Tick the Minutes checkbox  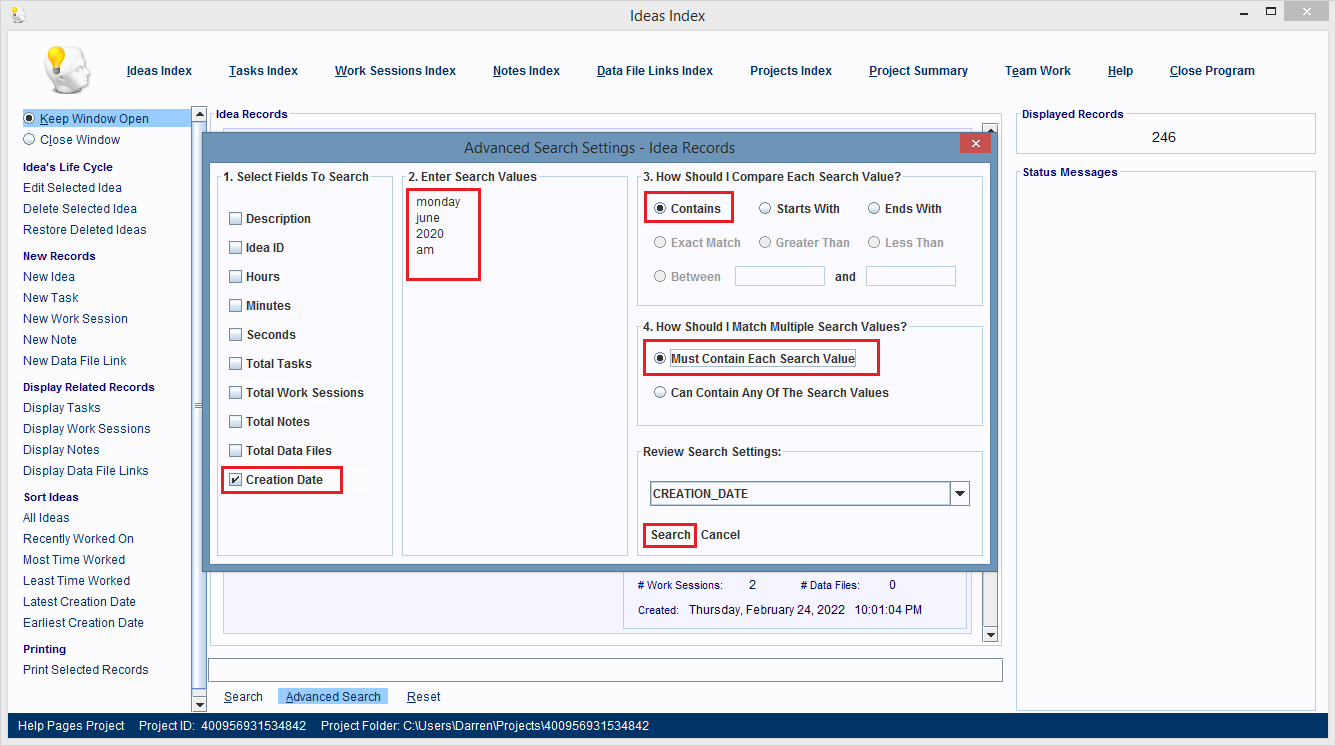click(236, 306)
